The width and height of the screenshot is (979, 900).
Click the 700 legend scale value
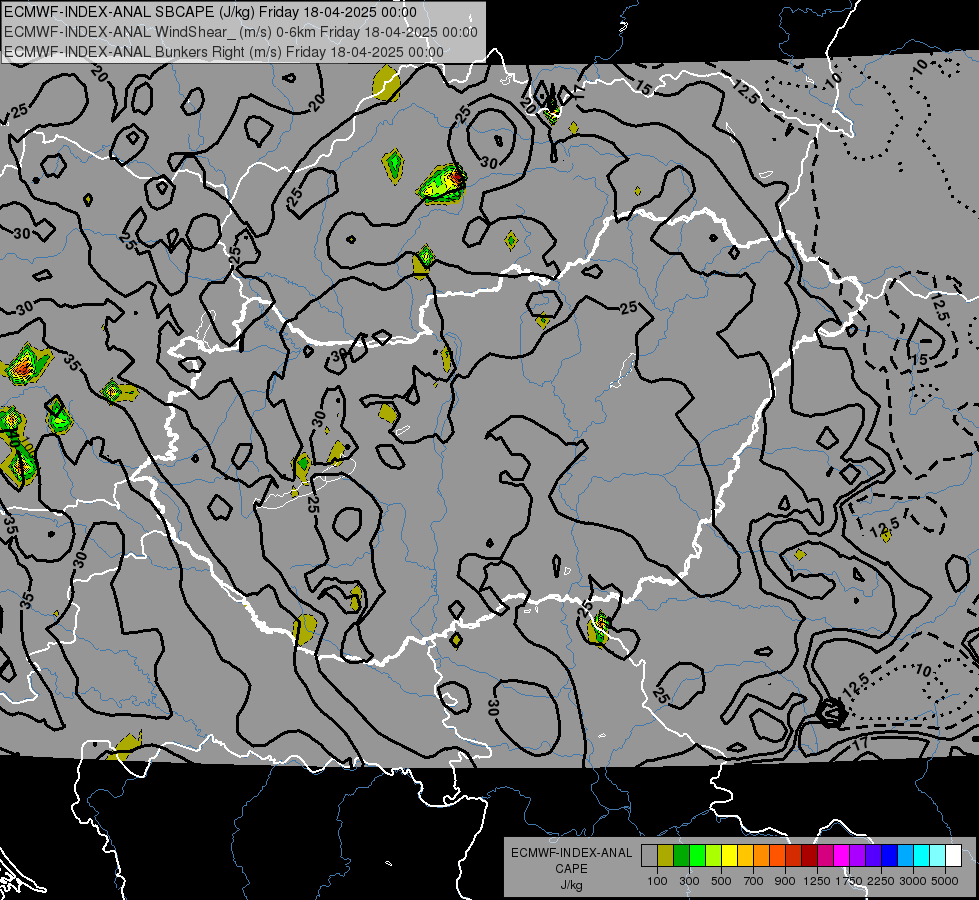tap(754, 881)
